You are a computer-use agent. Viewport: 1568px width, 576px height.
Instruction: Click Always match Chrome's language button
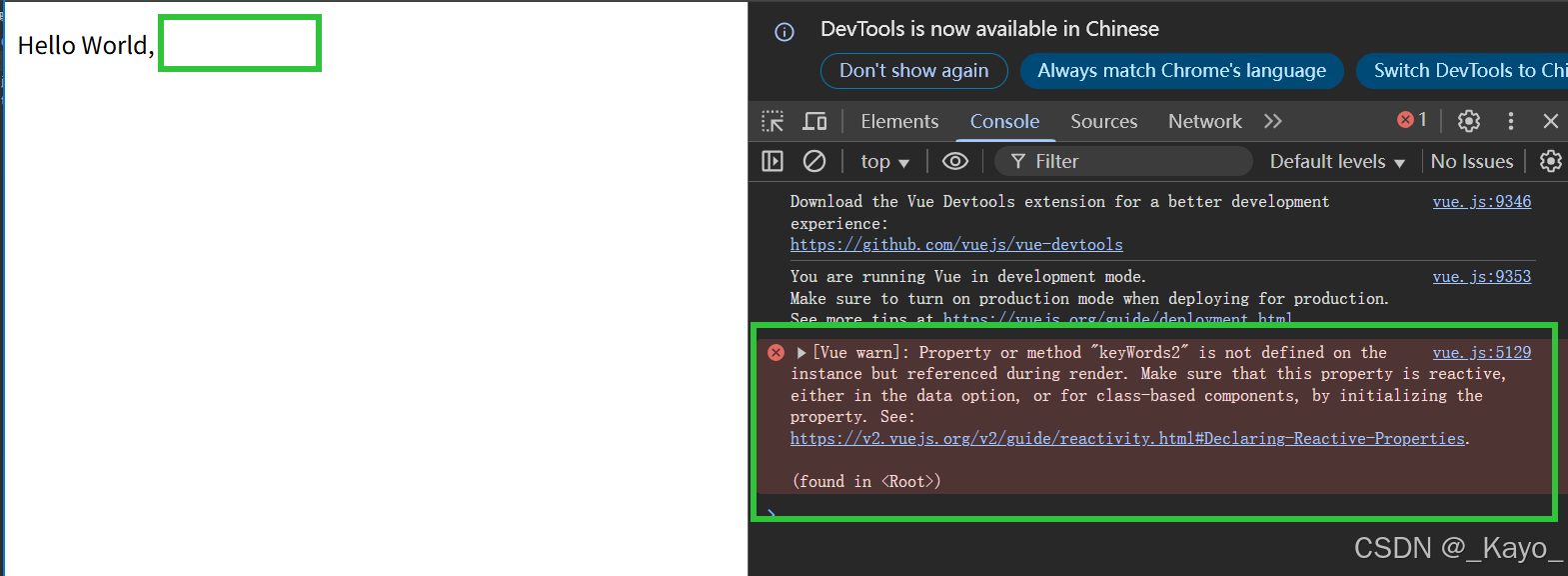click(1181, 71)
